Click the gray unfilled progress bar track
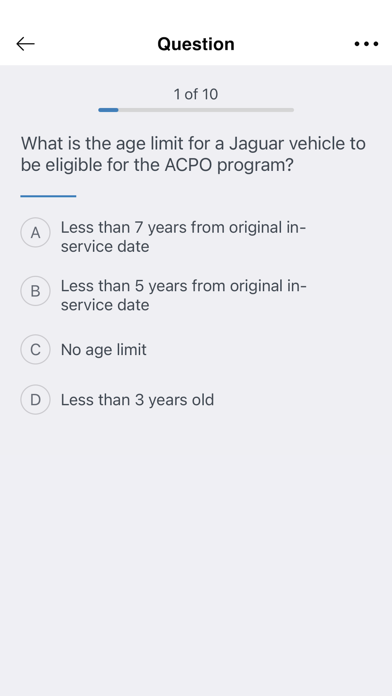The height and width of the screenshot is (696, 392). tap(206, 110)
